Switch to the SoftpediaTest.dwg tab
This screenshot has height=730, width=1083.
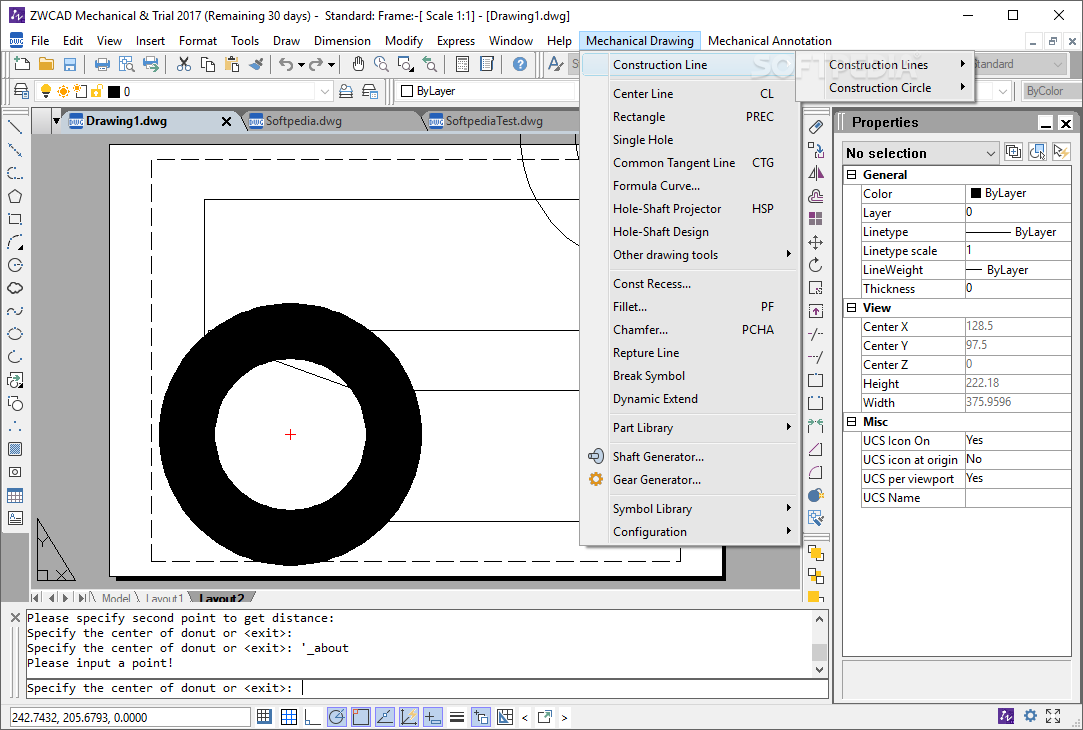coord(494,121)
